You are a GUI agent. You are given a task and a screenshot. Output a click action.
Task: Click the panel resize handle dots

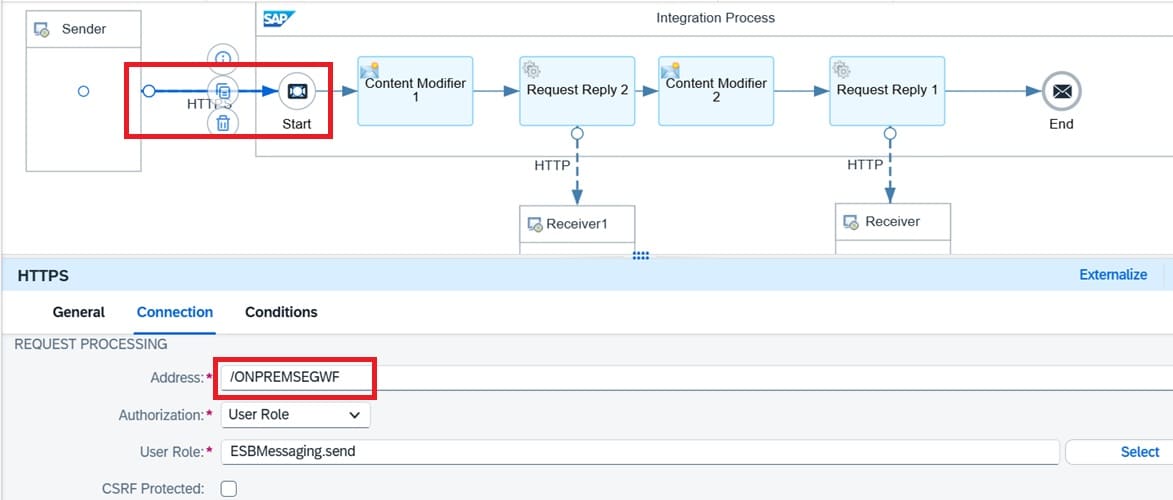point(641,256)
